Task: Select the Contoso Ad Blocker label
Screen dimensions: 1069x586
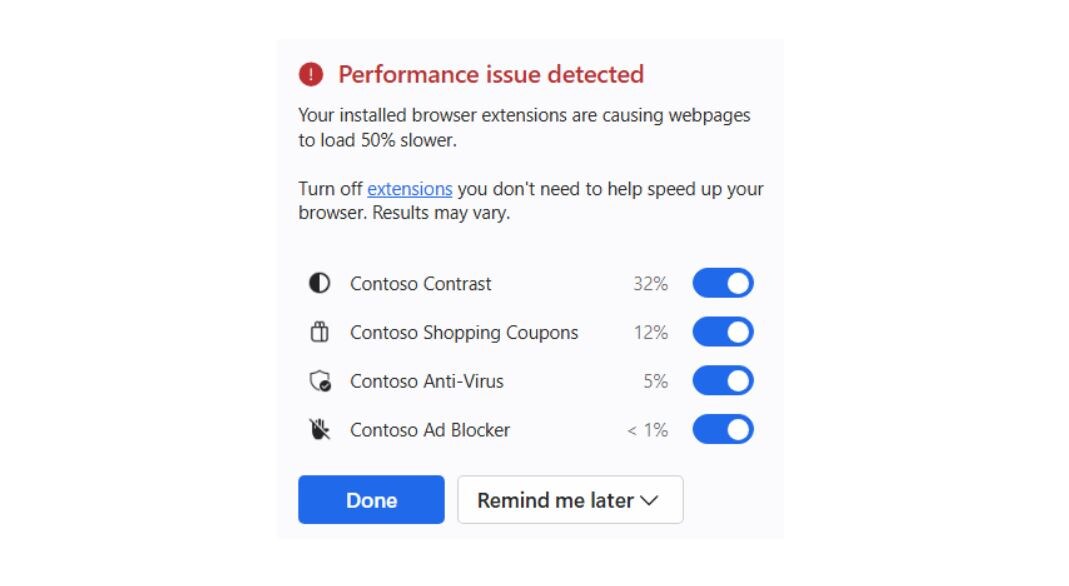Action: [x=430, y=430]
